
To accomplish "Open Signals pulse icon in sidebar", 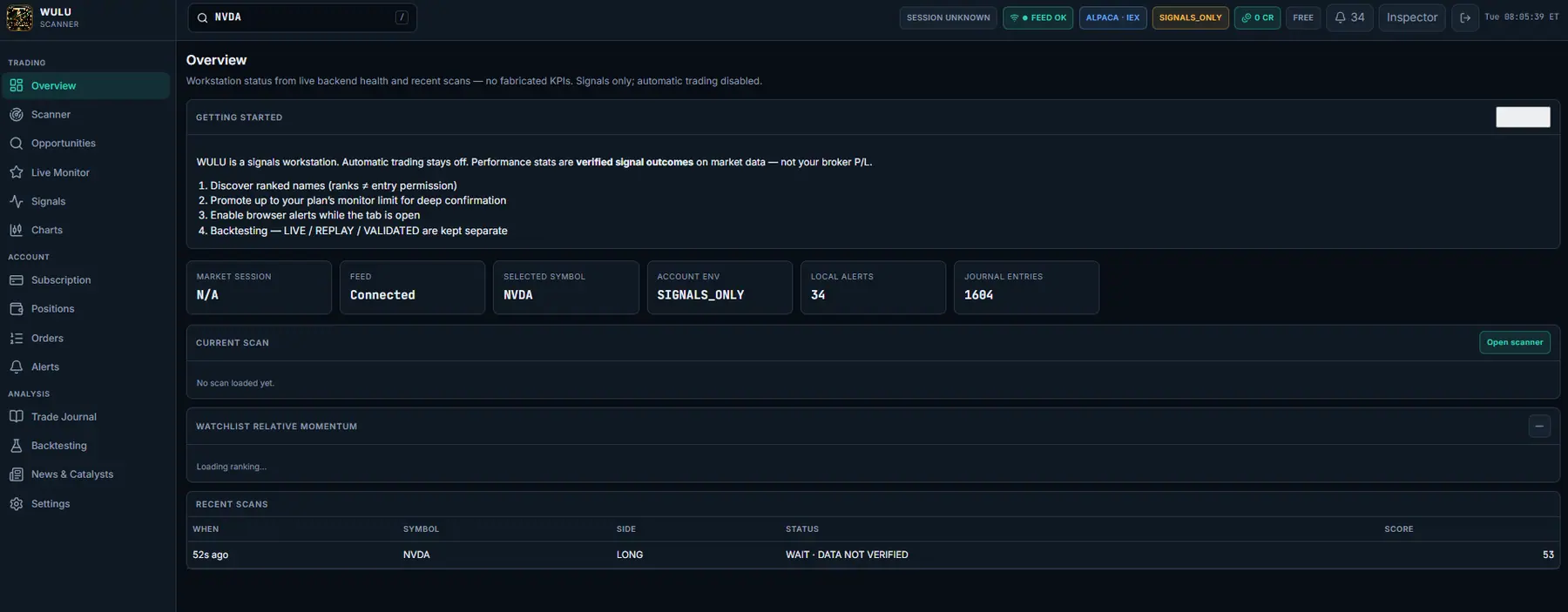I will tap(16, 201).
